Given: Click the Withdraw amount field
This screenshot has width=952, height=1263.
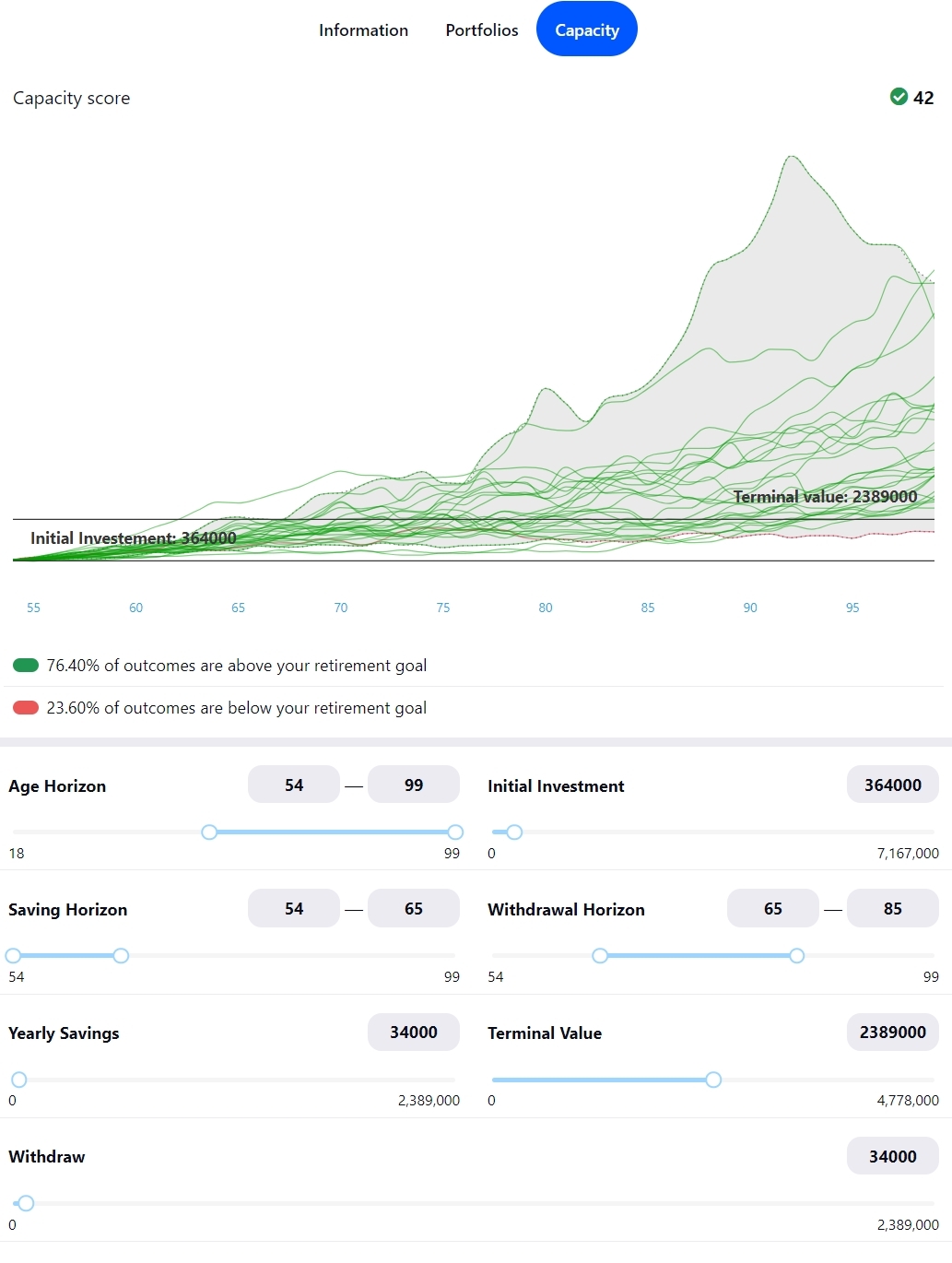Looking at the screenshot, I should 892,1156.
